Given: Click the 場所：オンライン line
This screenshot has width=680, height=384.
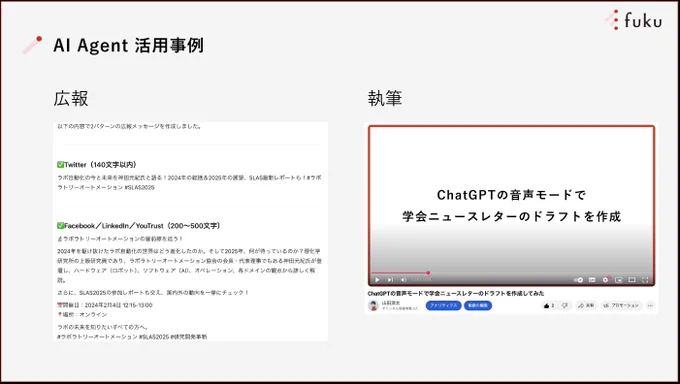Looking at the screenshot, I should (x=82, y=314).
